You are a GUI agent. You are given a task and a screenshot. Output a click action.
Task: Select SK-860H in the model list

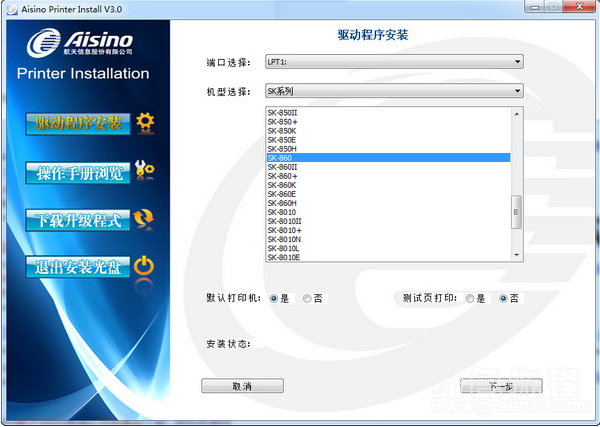point(388,203)
